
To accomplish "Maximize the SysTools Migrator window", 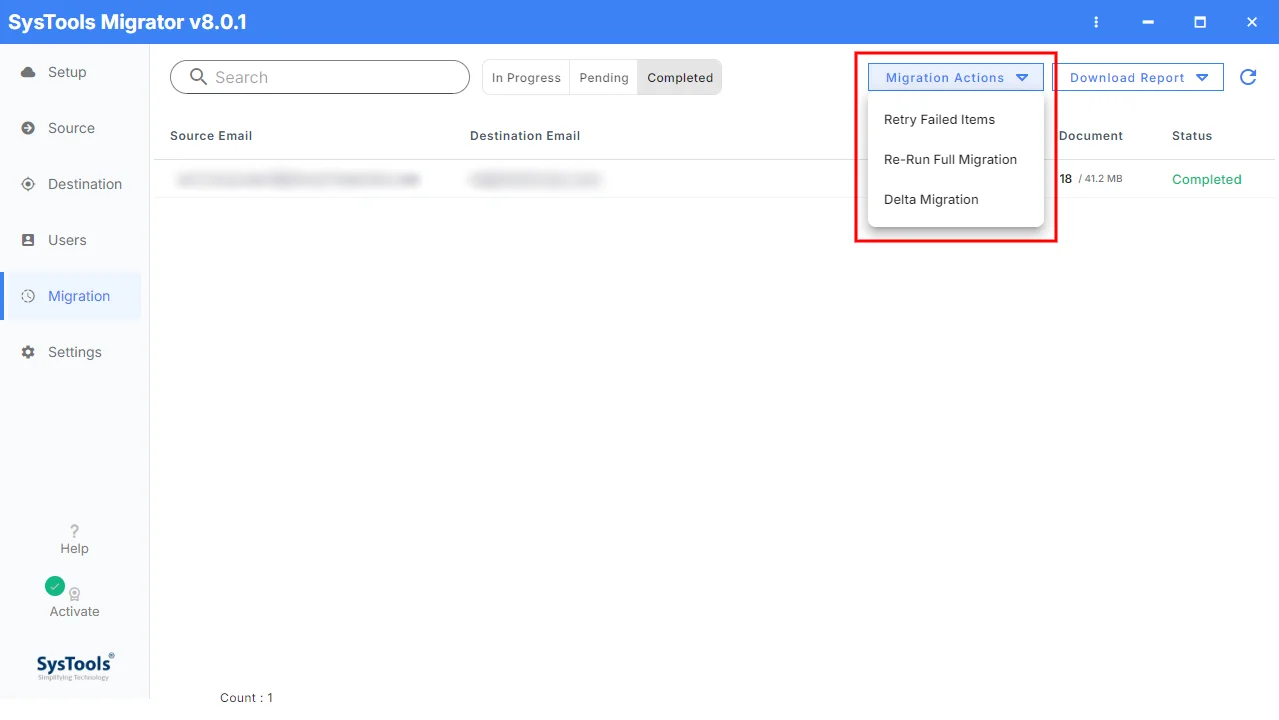I will (1200, 22).
